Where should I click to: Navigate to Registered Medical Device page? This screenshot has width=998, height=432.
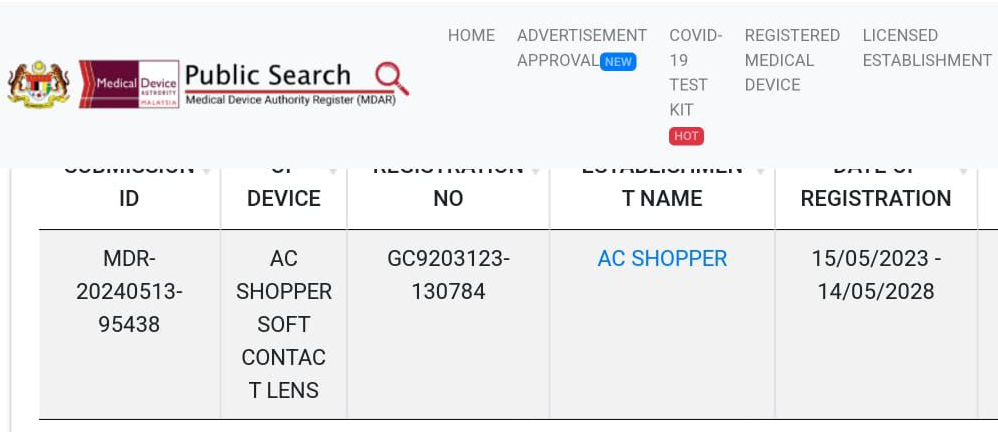(x=791, y=60)
